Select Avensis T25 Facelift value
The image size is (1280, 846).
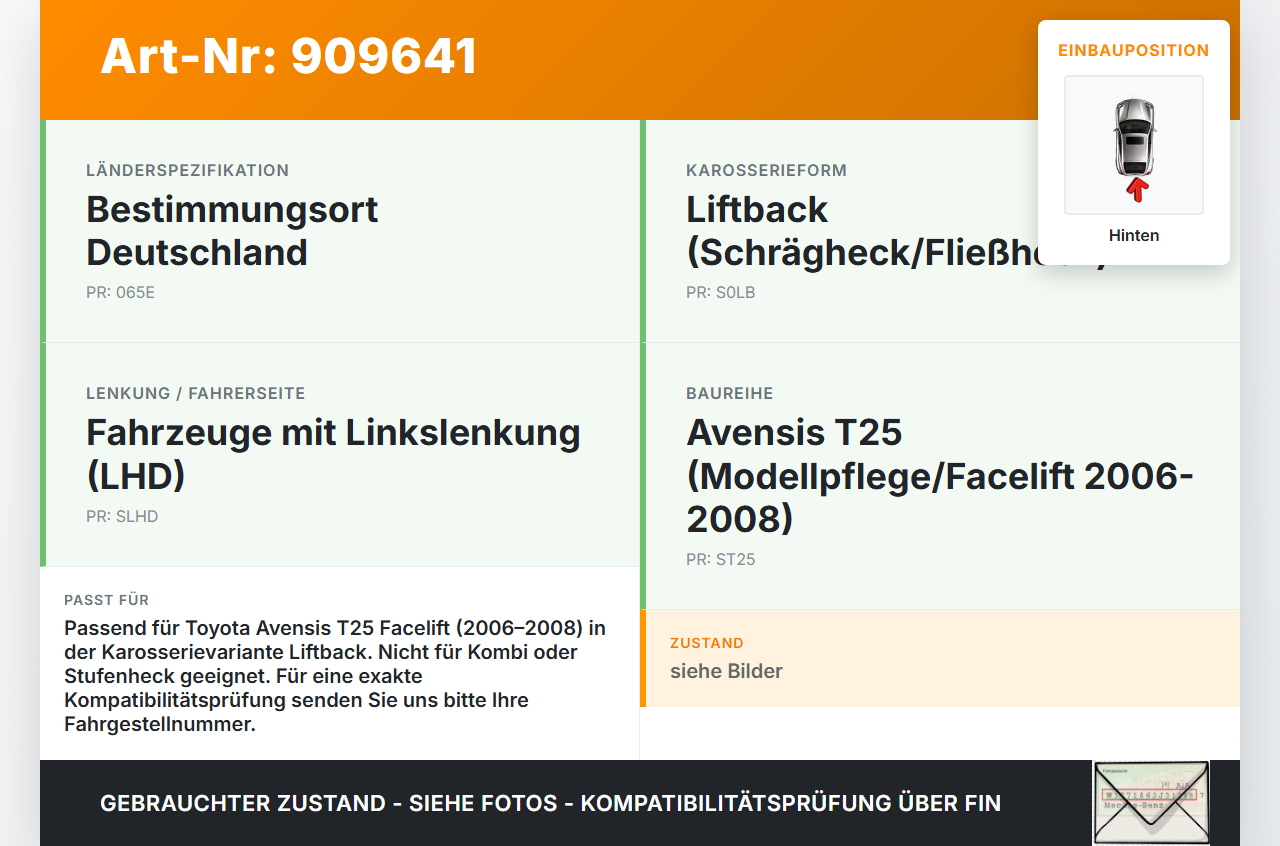point(940,475)
